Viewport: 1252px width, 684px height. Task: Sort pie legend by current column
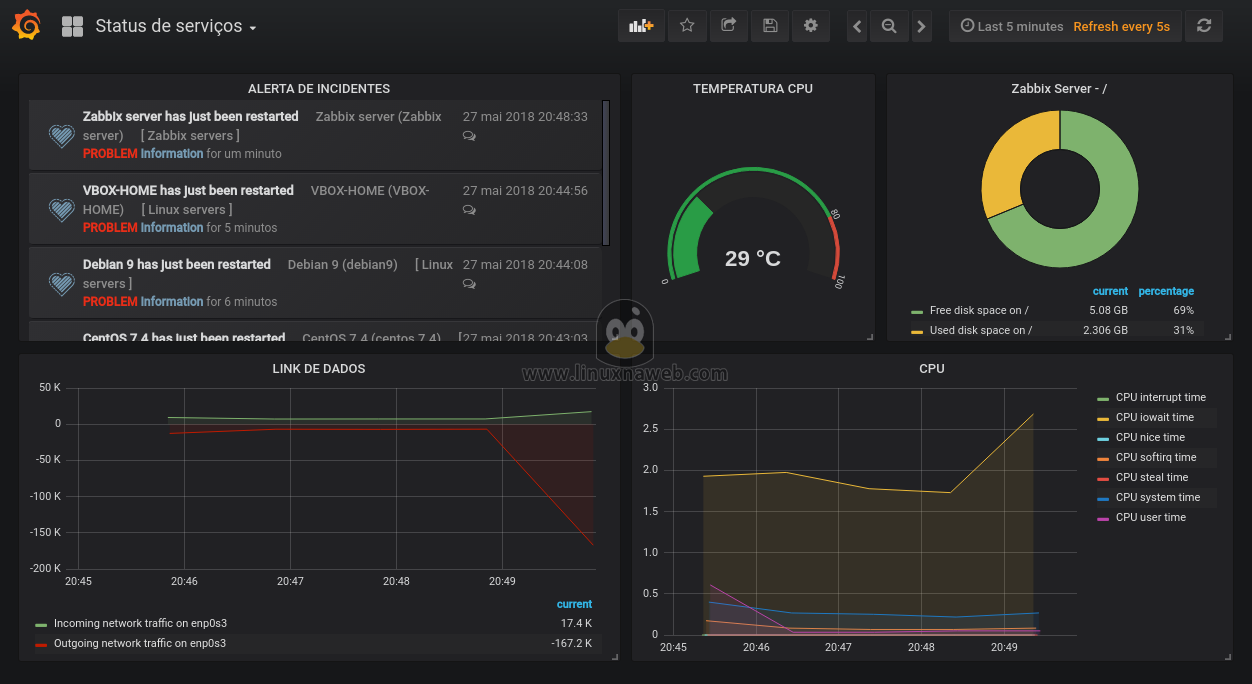(1110, 291)
